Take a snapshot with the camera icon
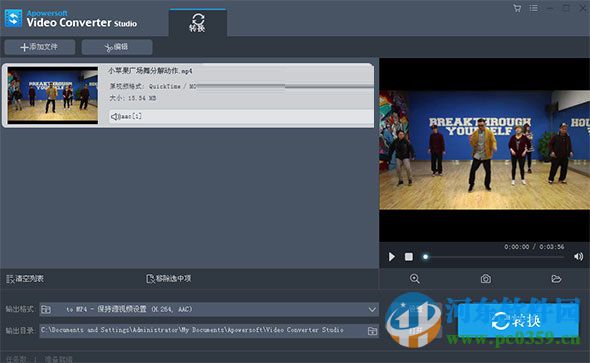This screenshot has width=590, height=363. coord(486,279)
